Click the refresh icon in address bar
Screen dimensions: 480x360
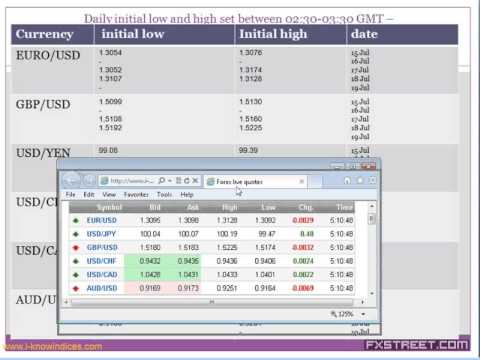[187, 181]
